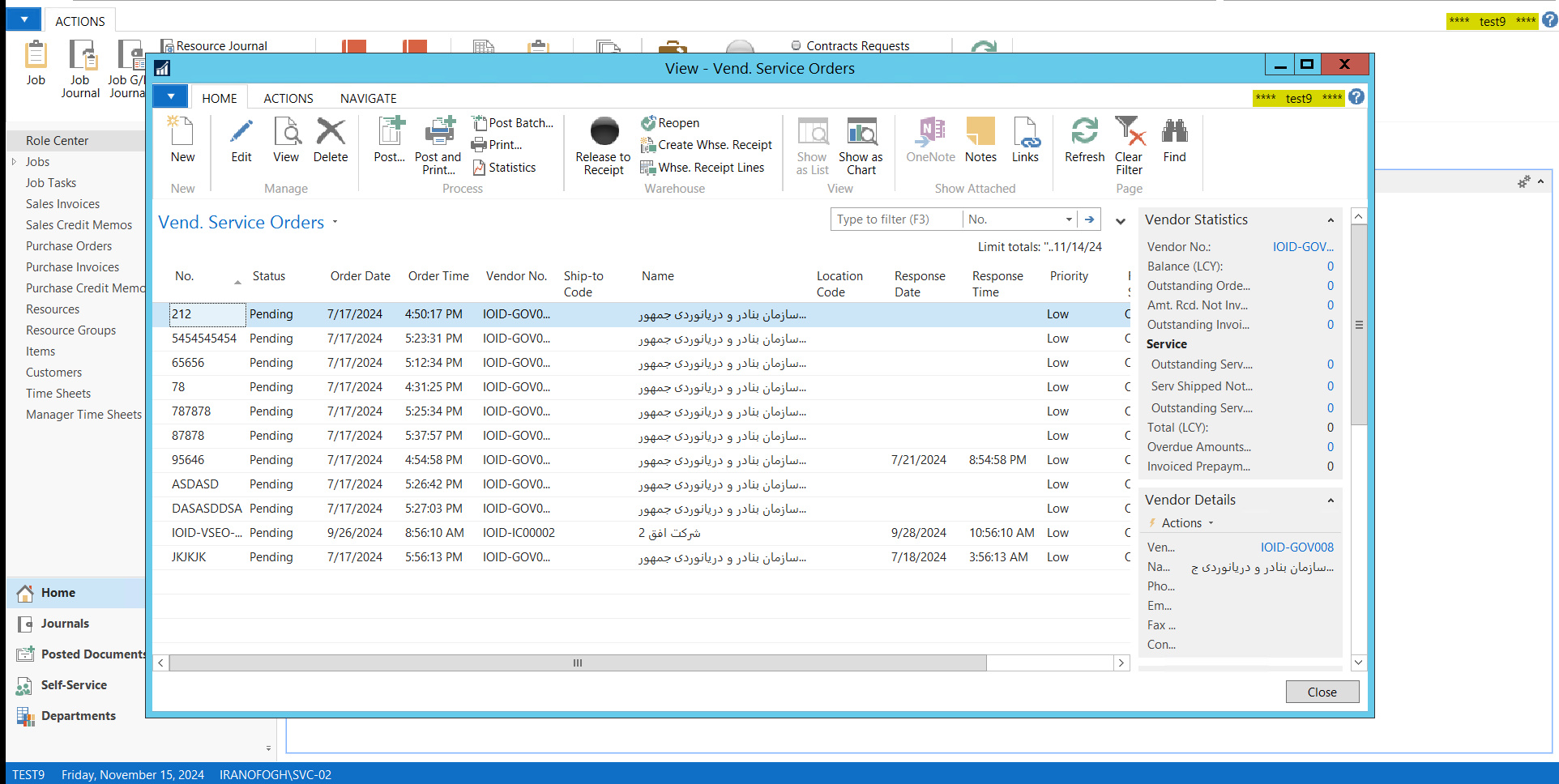Image resolution: width=1559 pixels, height=784 pixels.
Task: Sort by the Order Date column header
Action: tap(361, 276)
